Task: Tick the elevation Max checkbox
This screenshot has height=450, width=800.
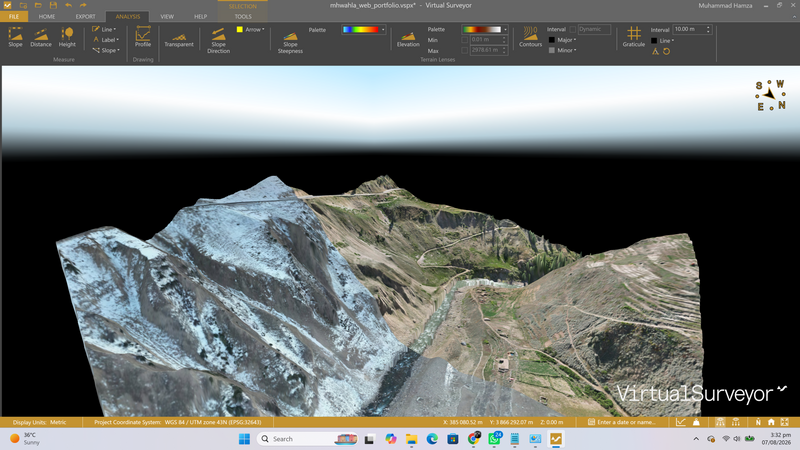Action: click(x=464, y=51)
